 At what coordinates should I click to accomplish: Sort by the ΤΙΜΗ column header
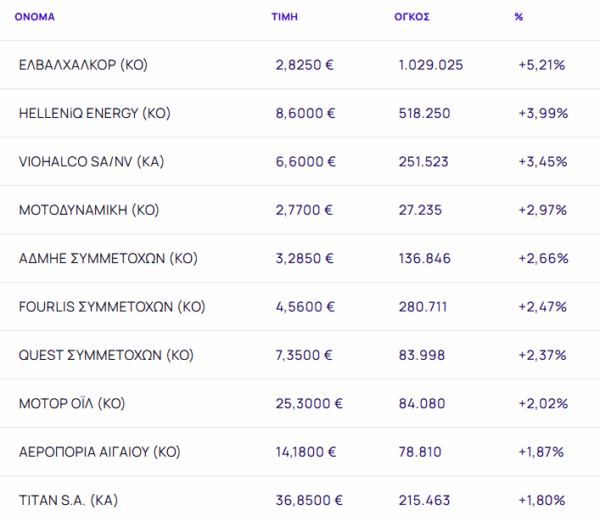pos(284,17)
